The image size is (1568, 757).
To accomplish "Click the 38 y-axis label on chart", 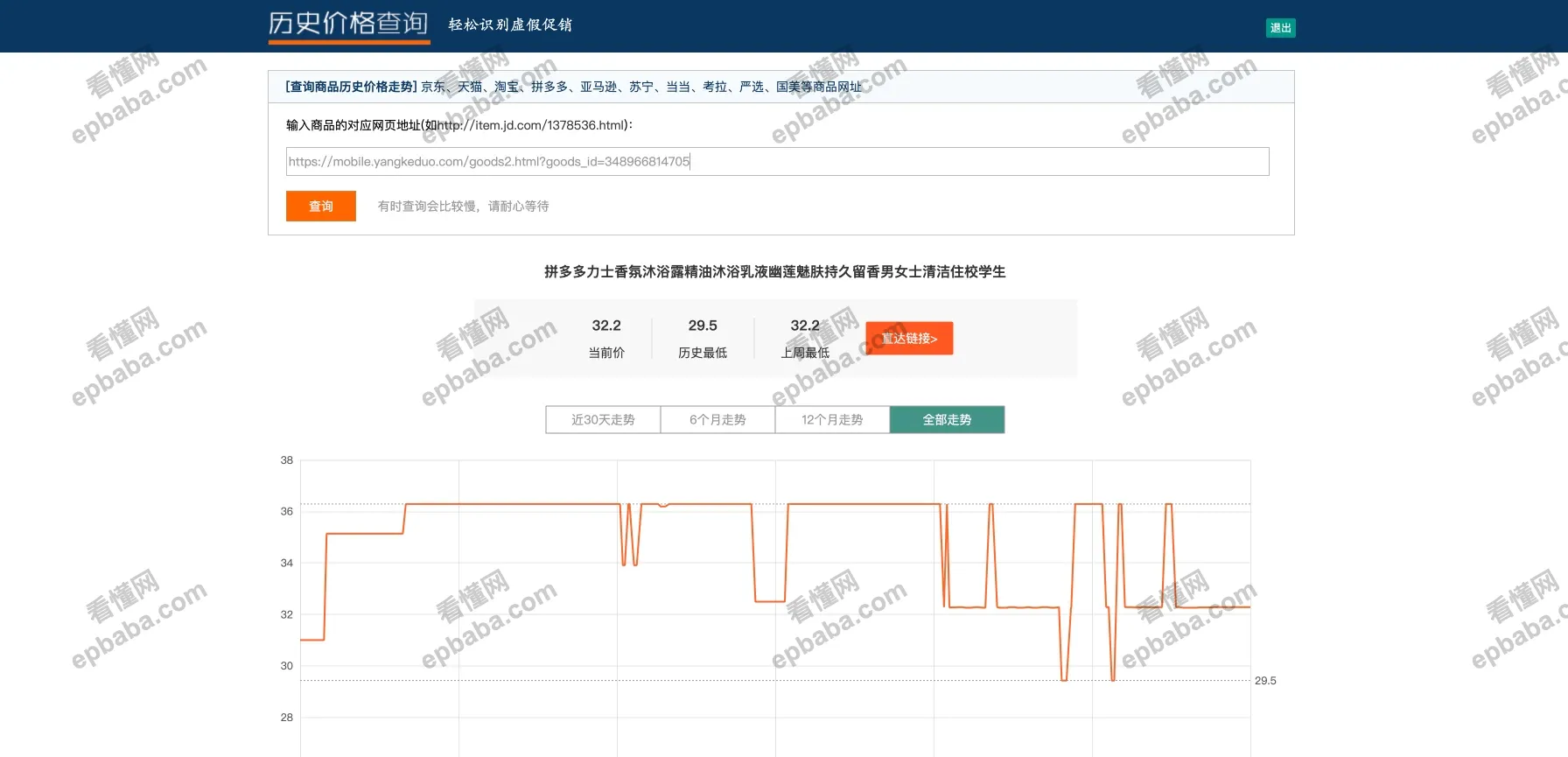I will (287, 459).
